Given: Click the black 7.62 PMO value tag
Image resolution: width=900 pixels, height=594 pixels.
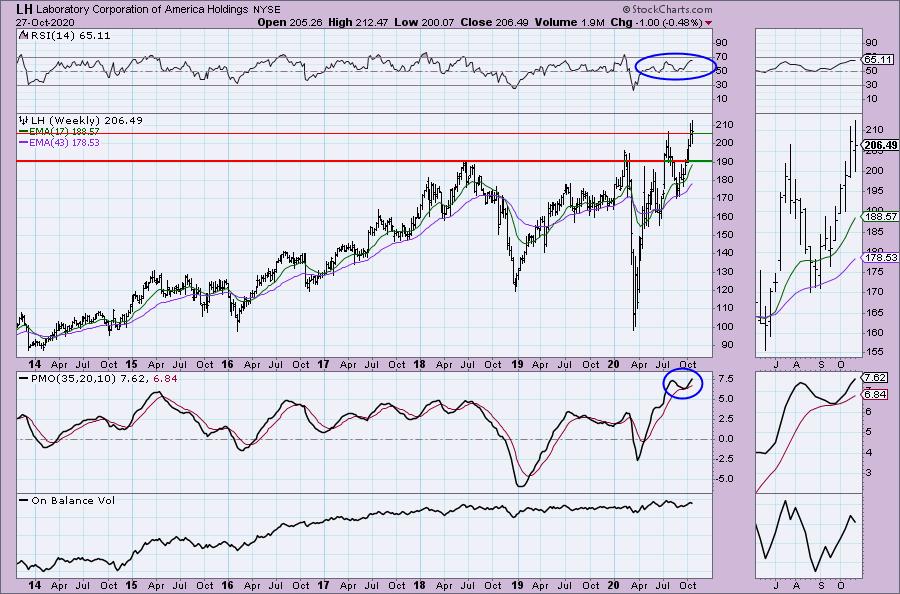Looking at the screenshot, I should click(x=875, y=377).
